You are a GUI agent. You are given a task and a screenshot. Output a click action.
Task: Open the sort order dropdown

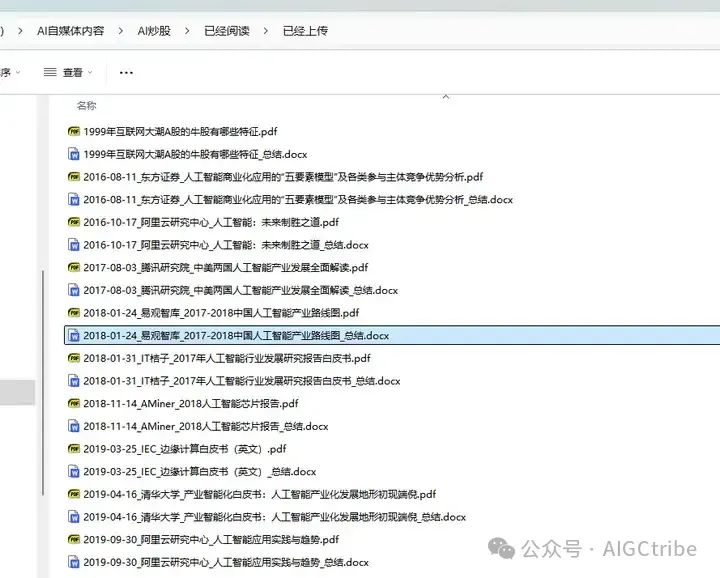(x=10, y=72)
